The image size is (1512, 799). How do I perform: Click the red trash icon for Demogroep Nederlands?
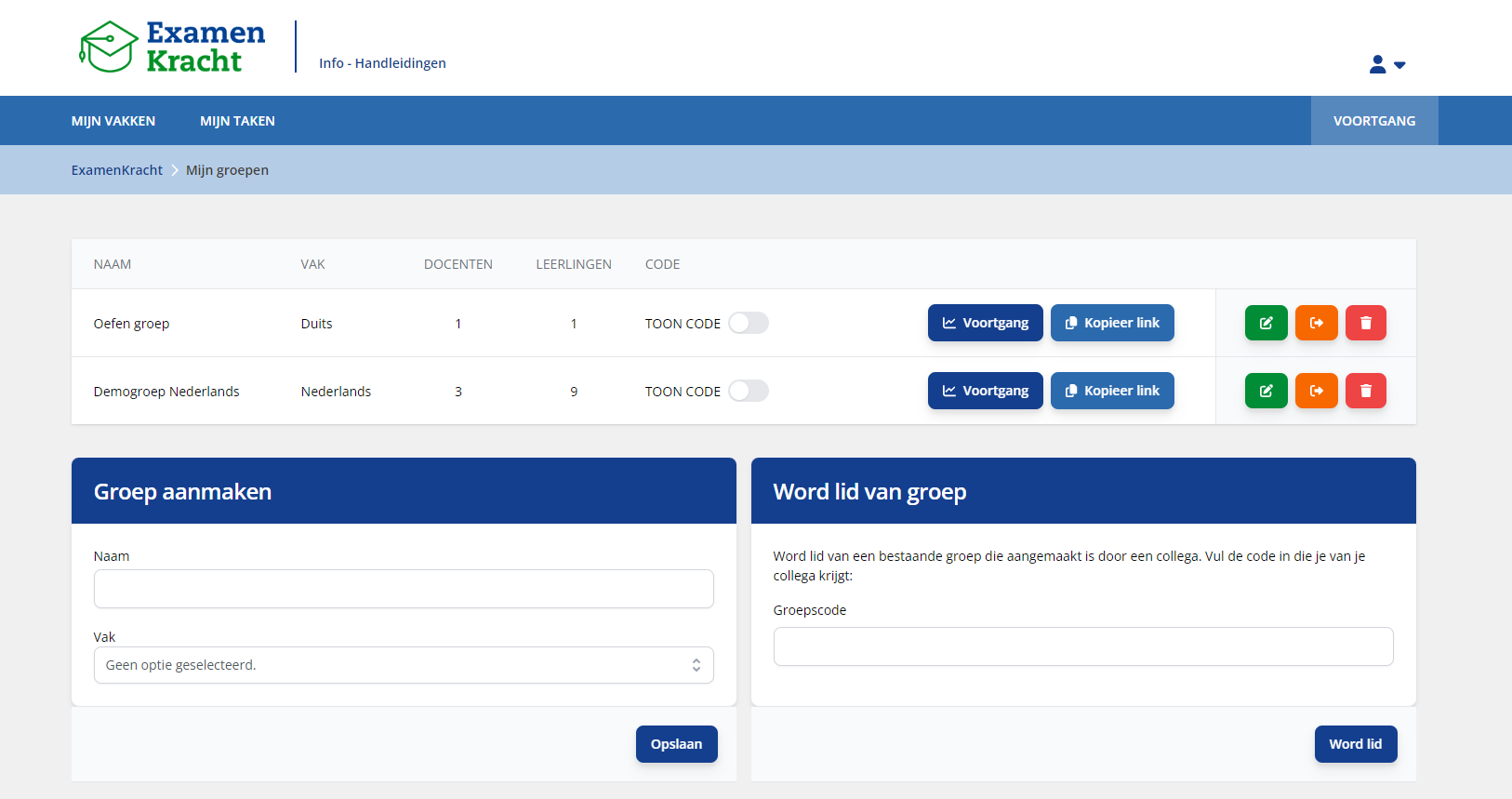tap(1365, 391)
